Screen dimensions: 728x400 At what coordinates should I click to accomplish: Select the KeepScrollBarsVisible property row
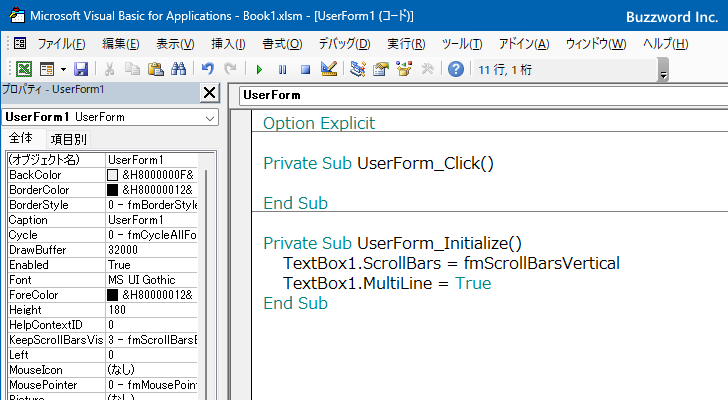102,340
